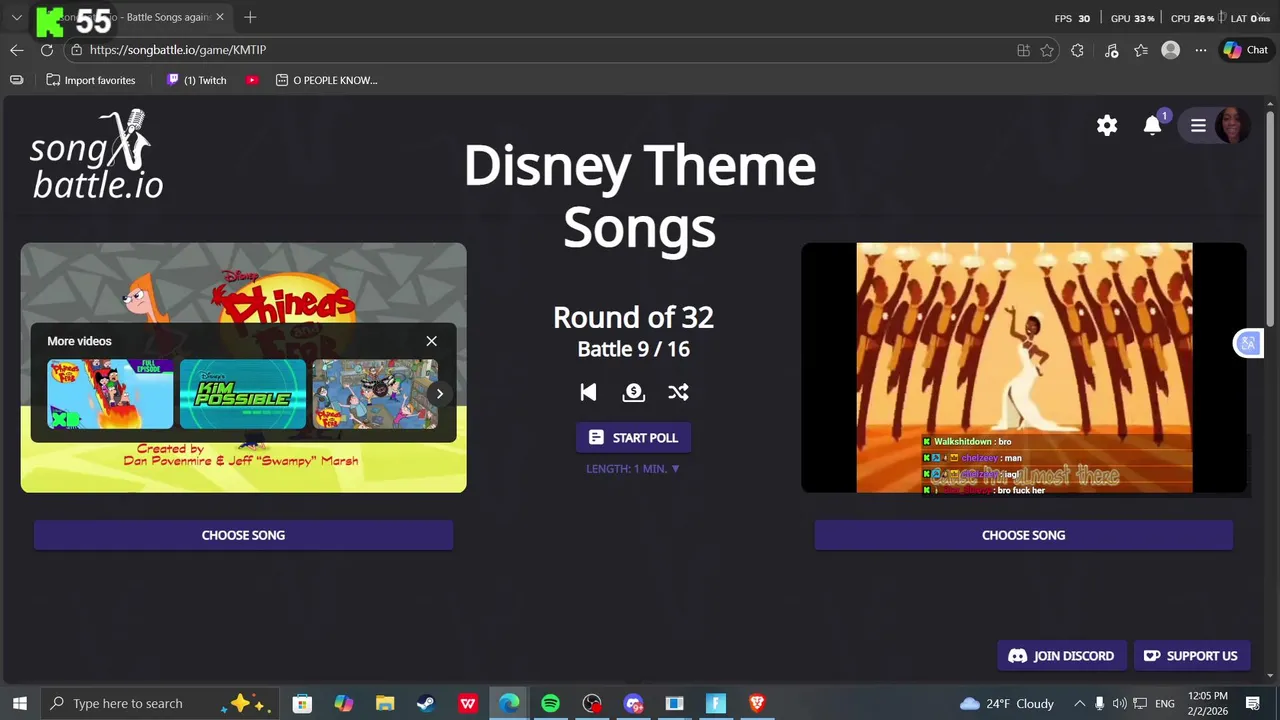Start the poll
The image size is (1280, 720).
coord(633,438)
